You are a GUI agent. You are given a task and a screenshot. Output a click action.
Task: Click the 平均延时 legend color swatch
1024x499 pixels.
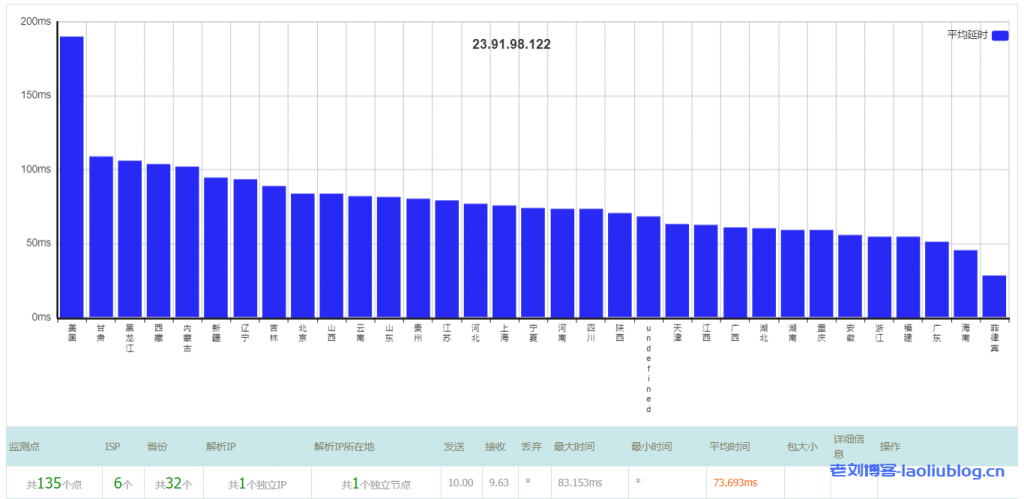pos(1000,35)
